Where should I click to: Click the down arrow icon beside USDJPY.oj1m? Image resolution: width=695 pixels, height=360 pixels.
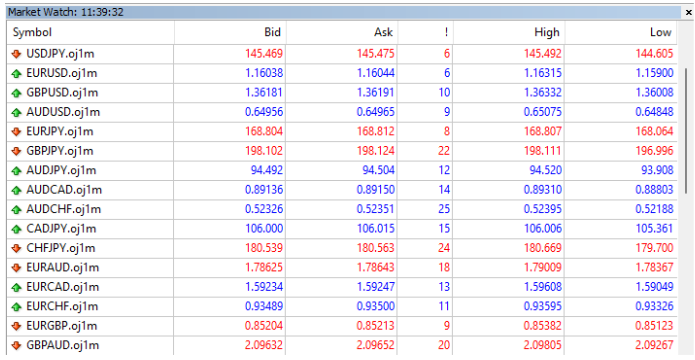pyautogui.click(x=16, y=54)
